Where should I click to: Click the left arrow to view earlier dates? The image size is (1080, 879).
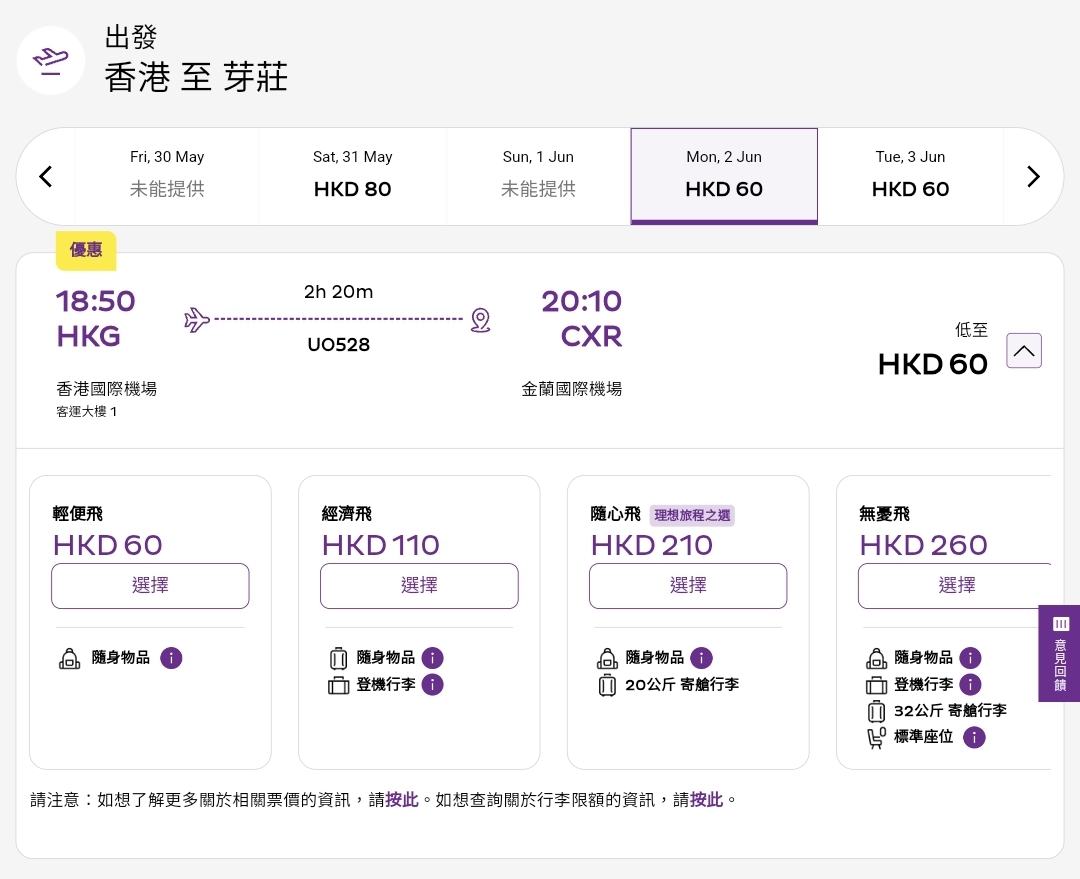click(x=45, y=176)
